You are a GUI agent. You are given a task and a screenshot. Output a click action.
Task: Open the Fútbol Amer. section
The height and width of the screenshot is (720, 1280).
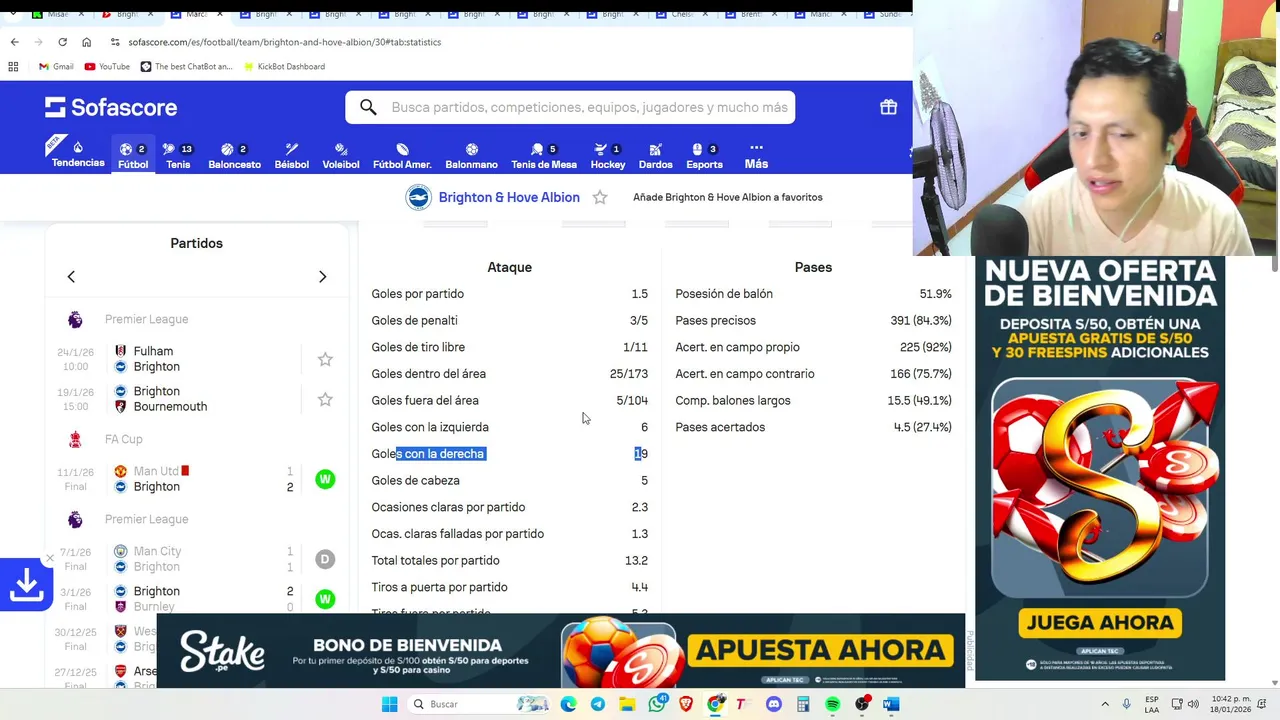click(x=402, y=155)
